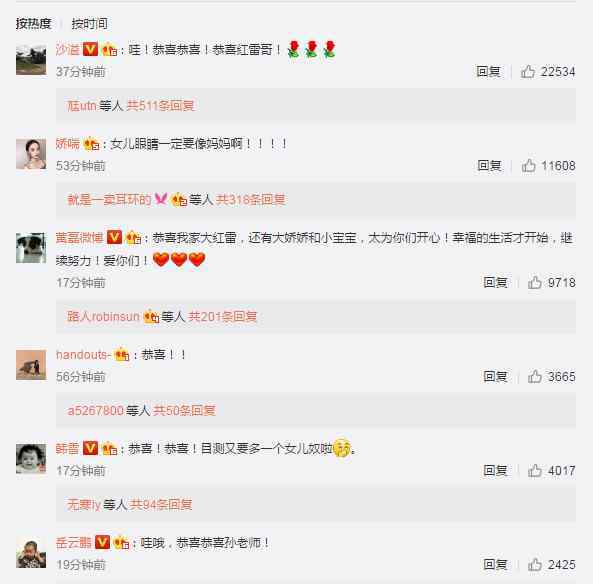Switch to 按热度 sorting tab
The width and height of the screenshot is (593, 584).
33,23
